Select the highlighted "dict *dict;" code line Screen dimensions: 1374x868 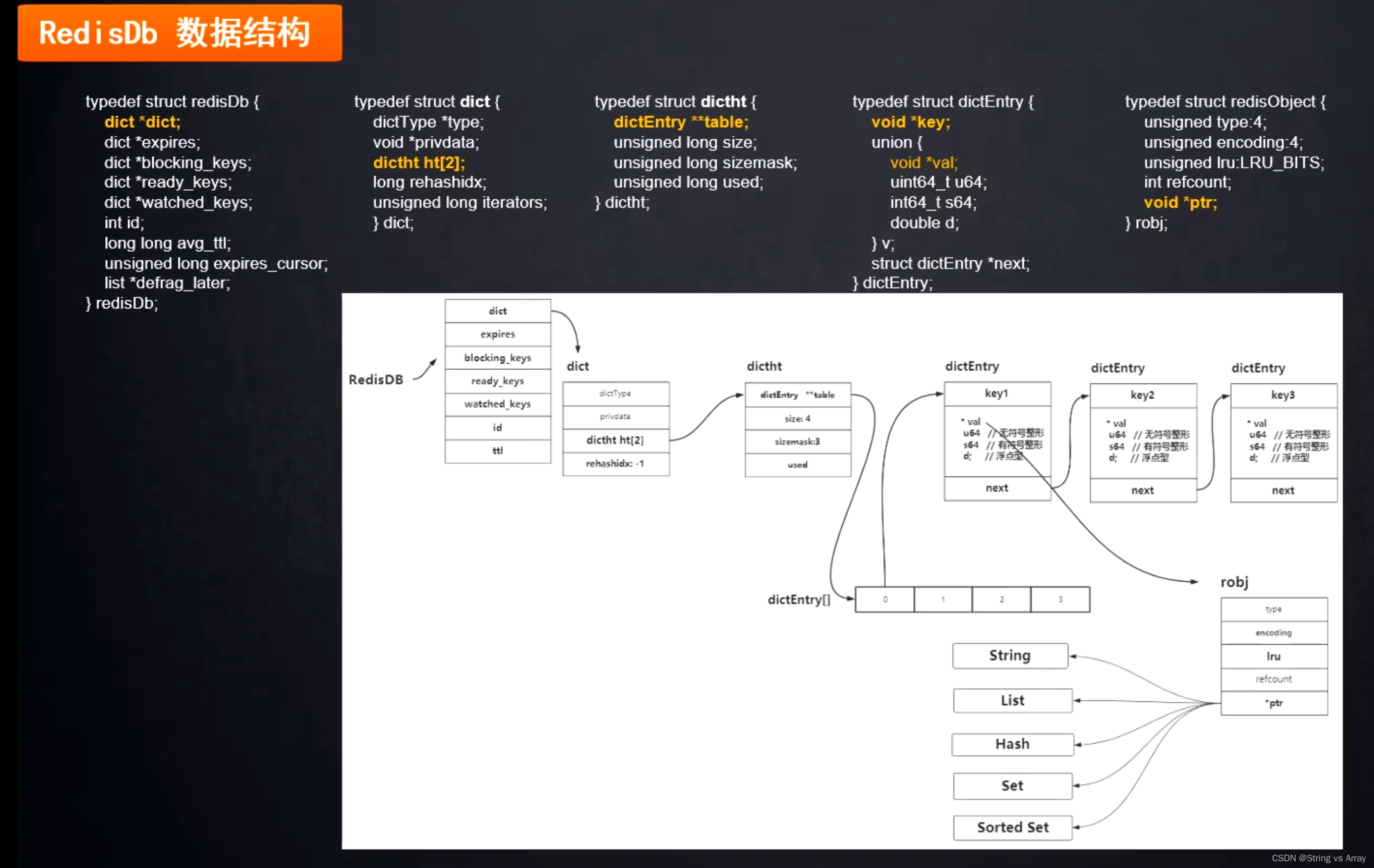coord(142,122)
